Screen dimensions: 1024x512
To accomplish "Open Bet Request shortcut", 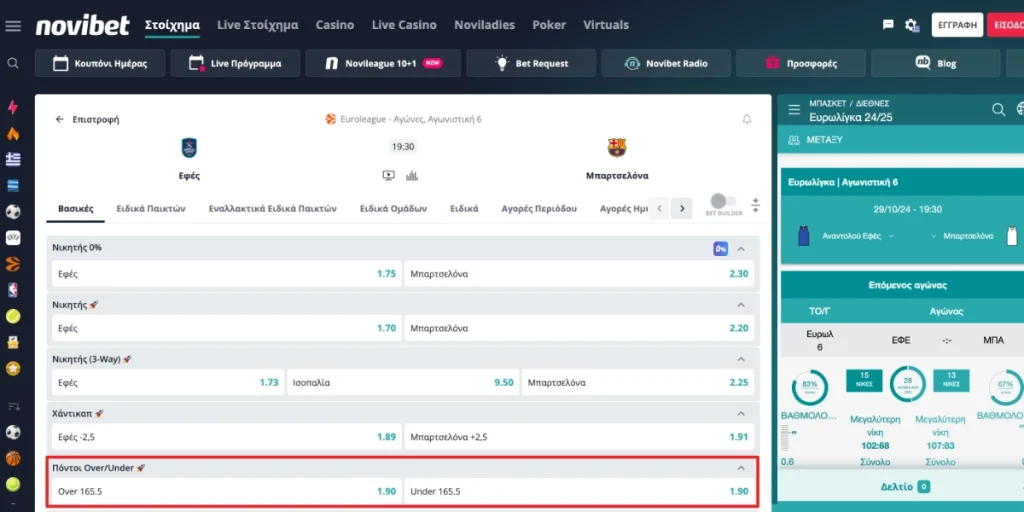I will (532, 63).
